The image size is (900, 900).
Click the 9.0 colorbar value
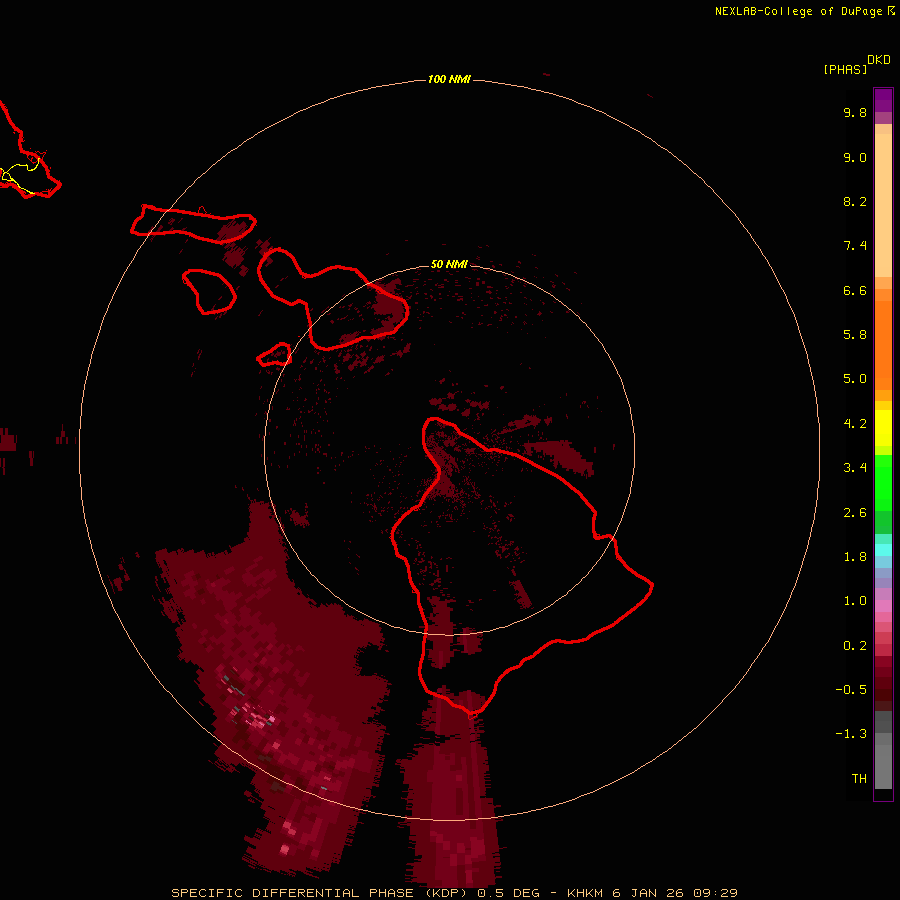[x=855, y=157]
